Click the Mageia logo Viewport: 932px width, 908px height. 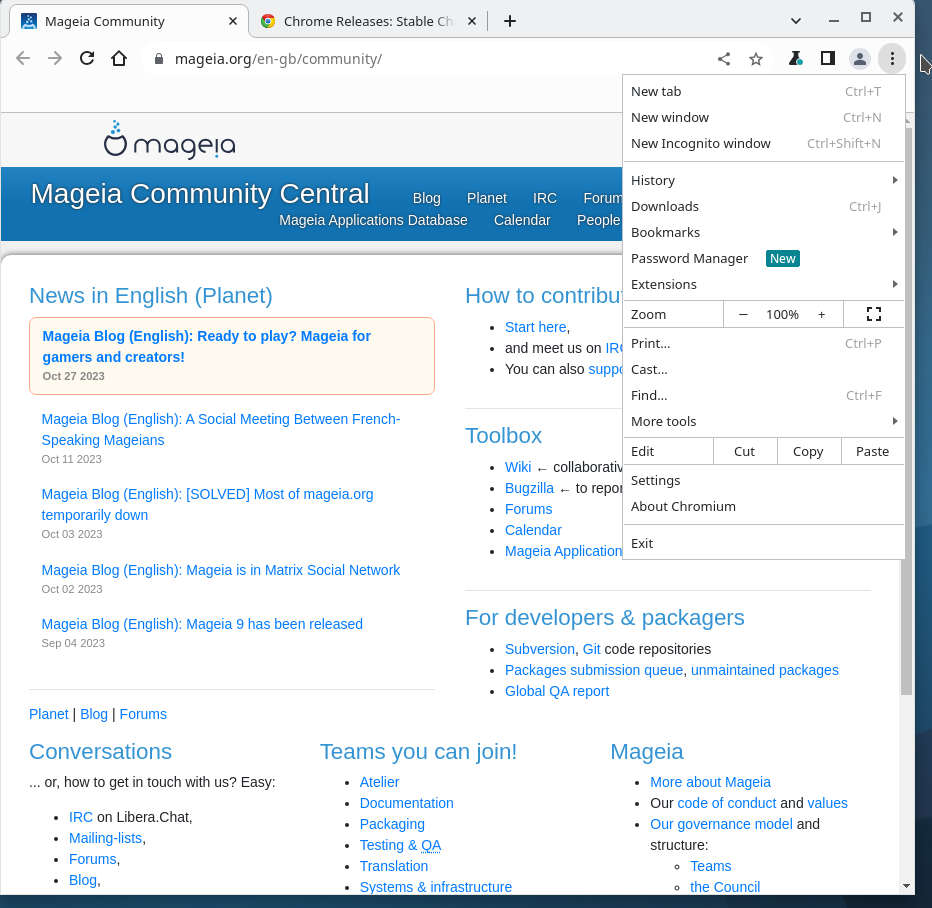pyautogui.click(x=170, y=140)
